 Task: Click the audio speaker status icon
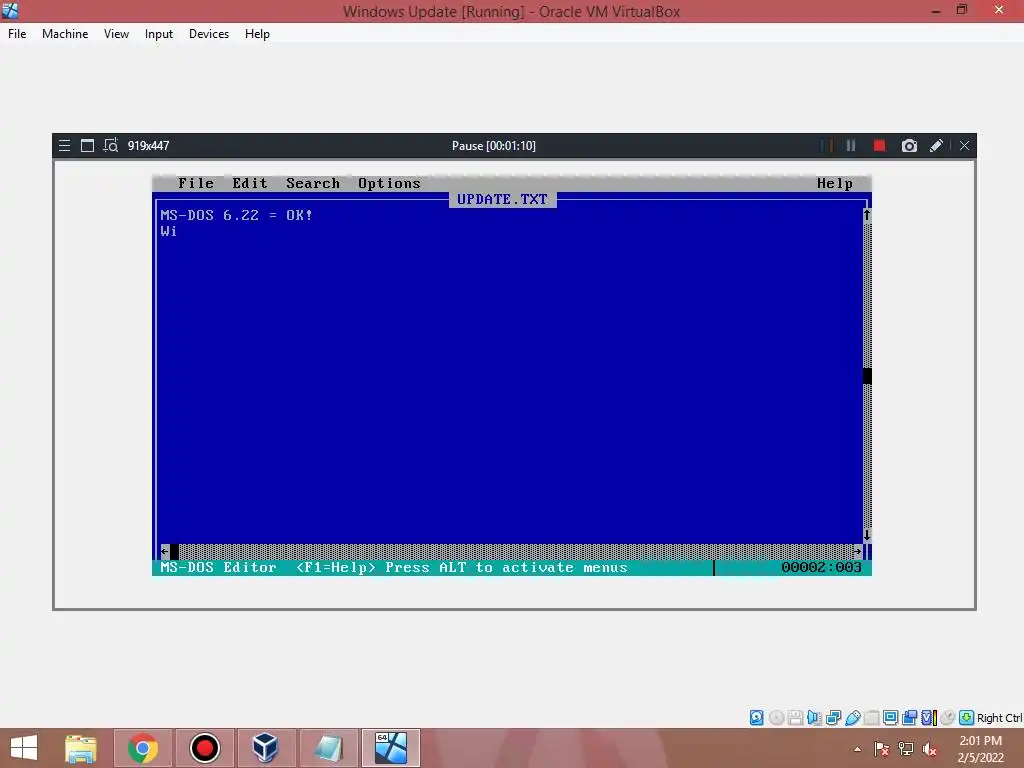click(814, 718)
